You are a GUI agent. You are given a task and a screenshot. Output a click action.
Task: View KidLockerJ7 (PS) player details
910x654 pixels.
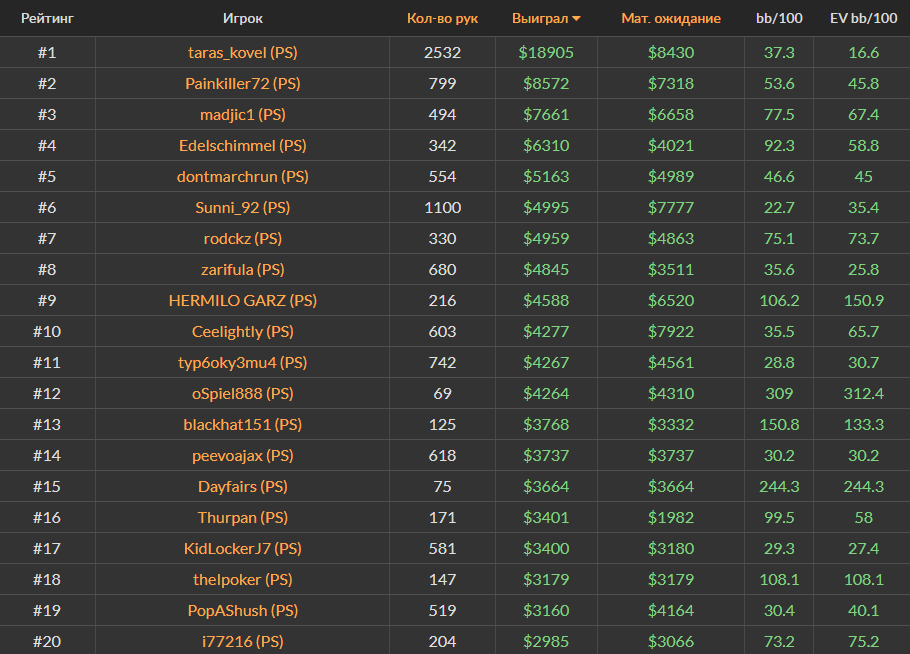[x=243, y=549]
